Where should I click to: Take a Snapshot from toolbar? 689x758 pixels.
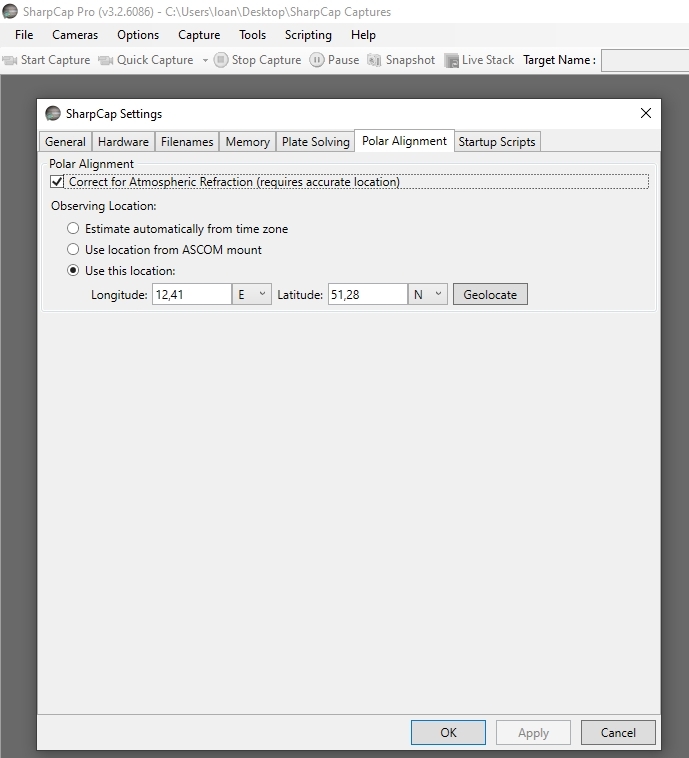pos(375,60)
